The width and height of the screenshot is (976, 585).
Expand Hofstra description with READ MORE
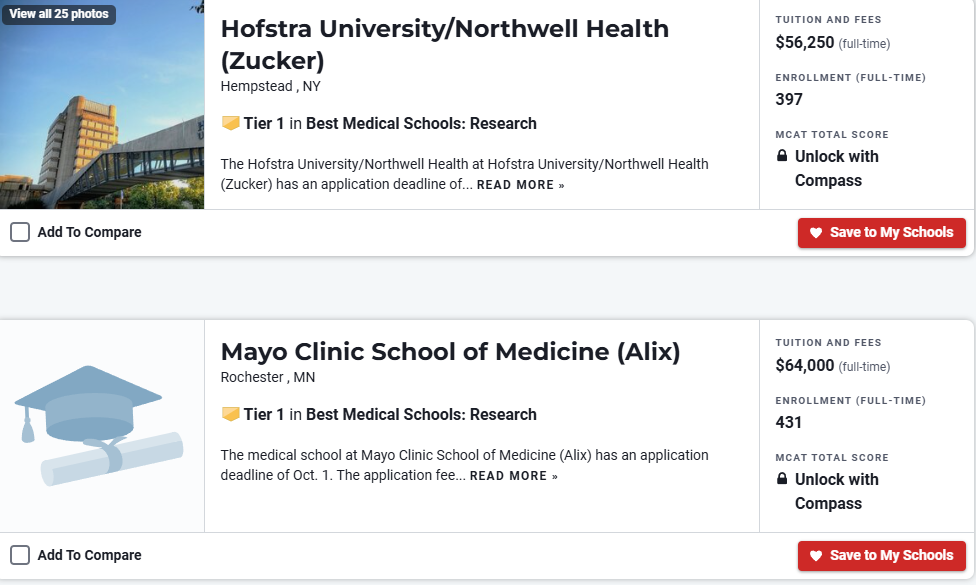point(520,185)
